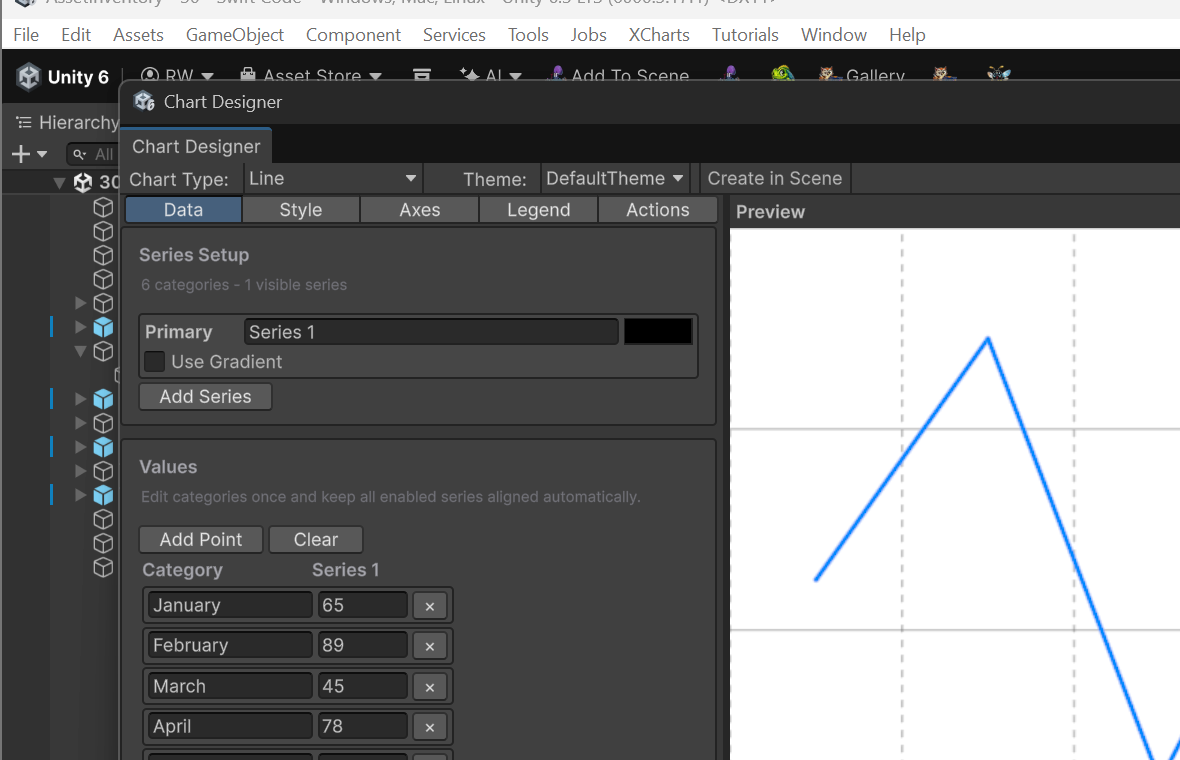Image resolution: width=1180 pixels, height=760 pixels.
Task: Click the Unity 6 logo in the toolbar
Action: [29, 77]
